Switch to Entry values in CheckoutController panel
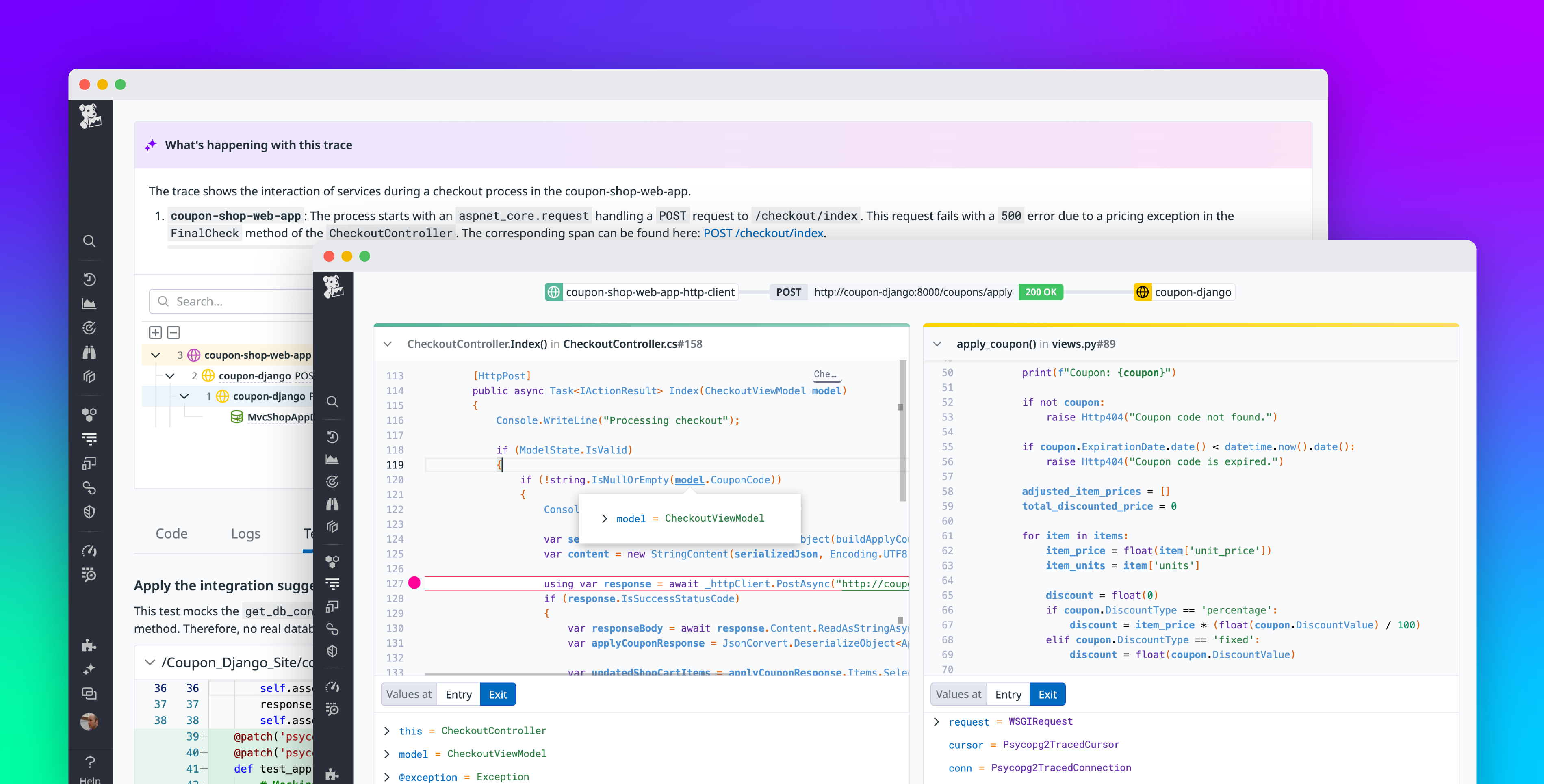The image size is (1544, 784). click(458, 694)
